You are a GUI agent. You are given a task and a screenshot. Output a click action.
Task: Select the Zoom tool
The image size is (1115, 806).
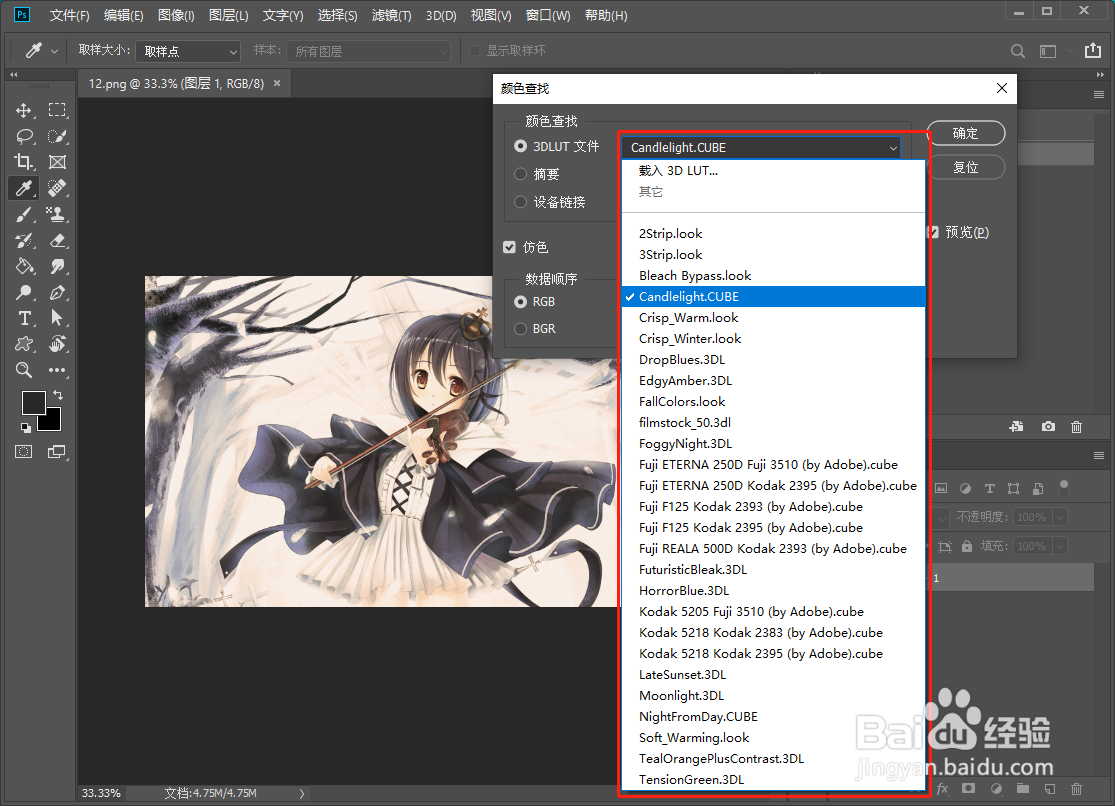23,370
